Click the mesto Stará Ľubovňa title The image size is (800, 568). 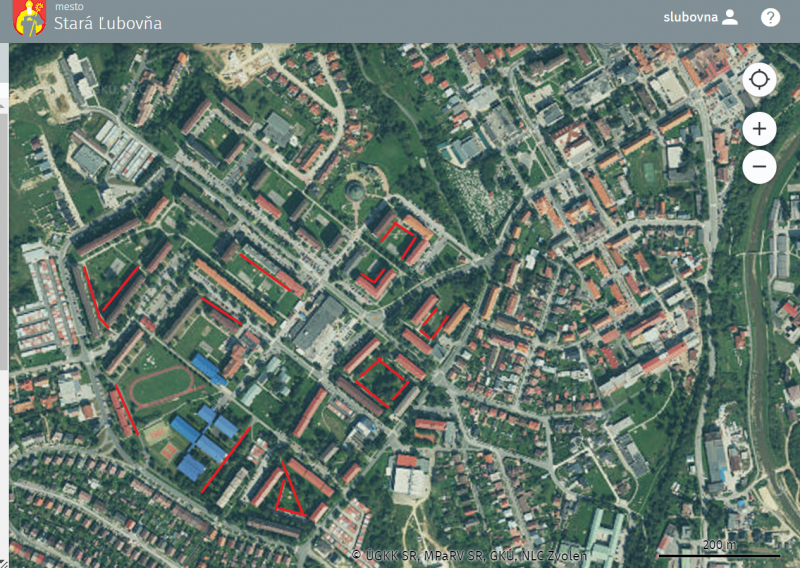pyautogui.click(x=108, y=17)
